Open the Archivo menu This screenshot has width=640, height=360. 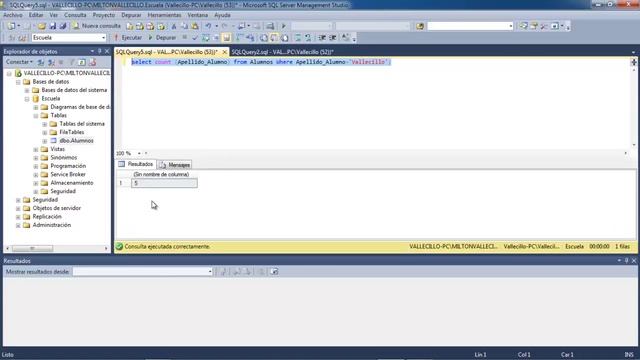click(13, 15)
